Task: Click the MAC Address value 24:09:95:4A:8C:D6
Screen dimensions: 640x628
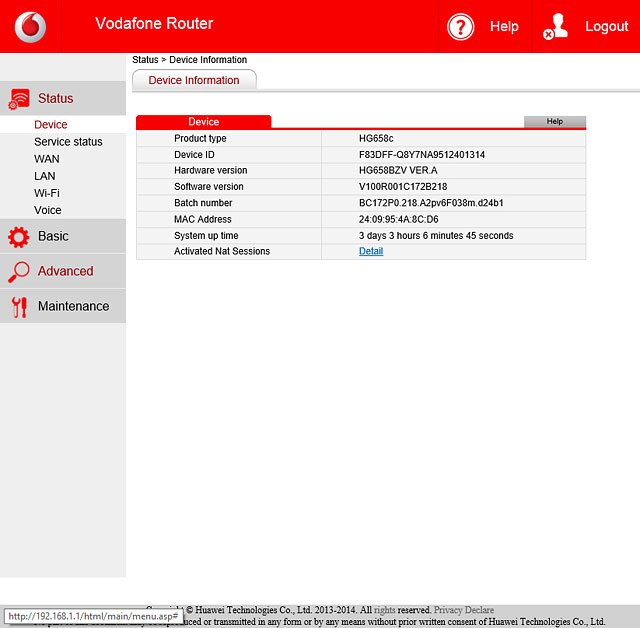Action: pos(399,219)
